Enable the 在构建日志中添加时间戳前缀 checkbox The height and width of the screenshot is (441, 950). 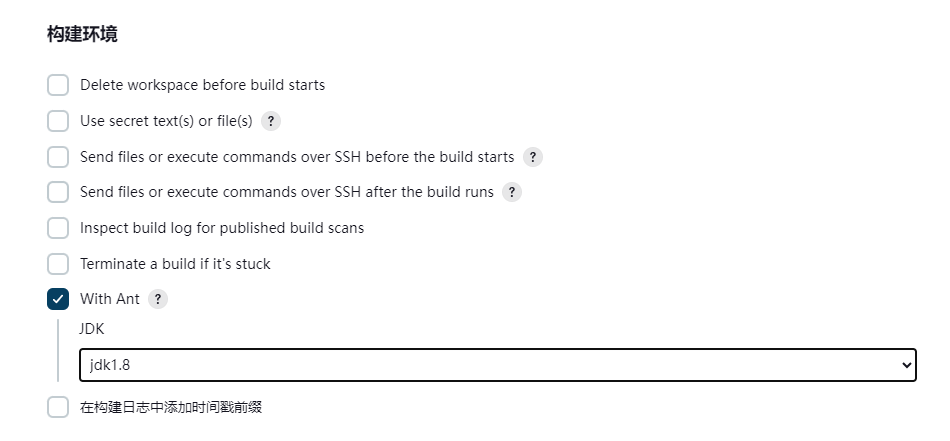[58, 407]
